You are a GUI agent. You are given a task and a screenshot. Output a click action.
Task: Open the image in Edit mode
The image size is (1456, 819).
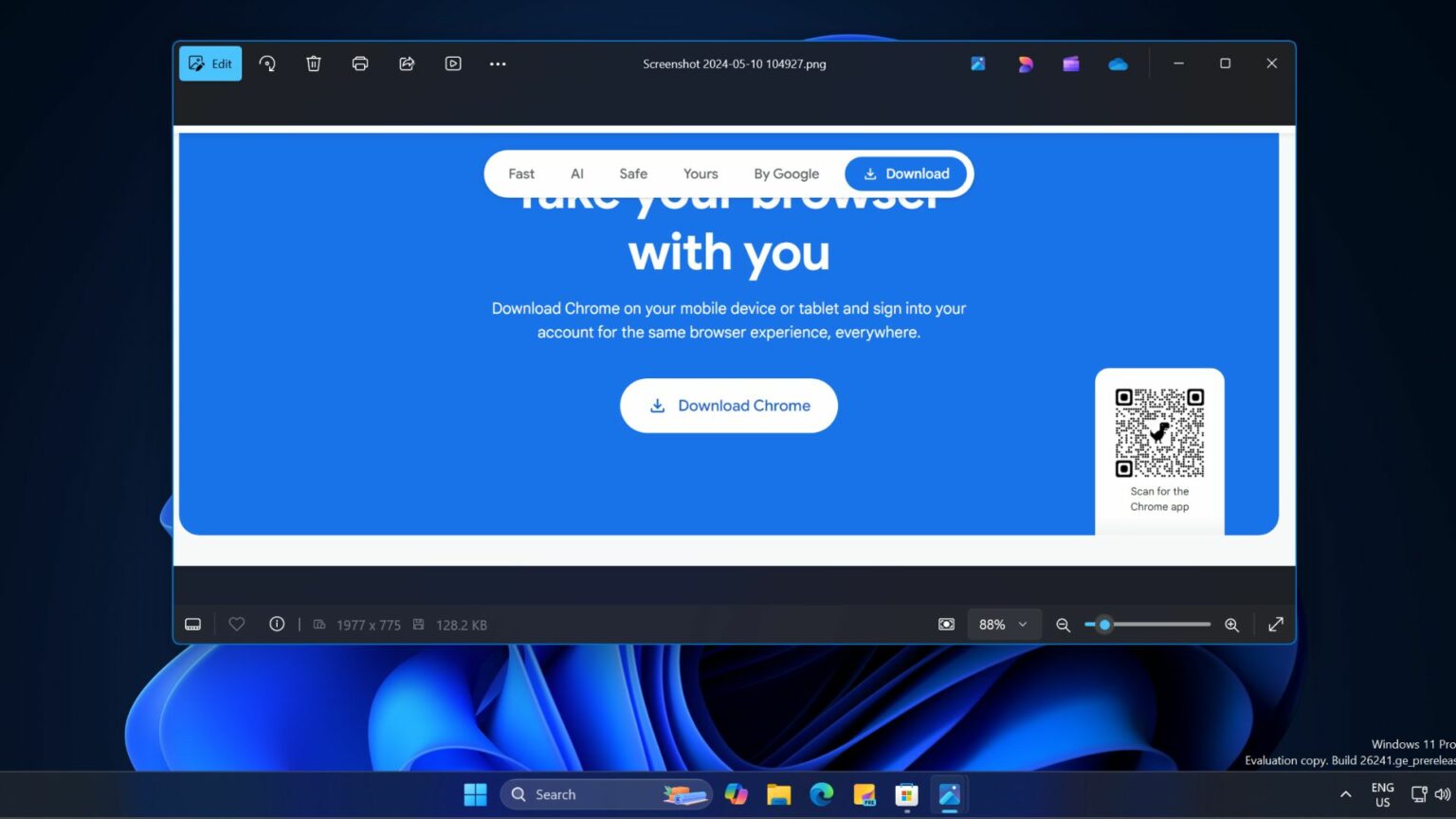coord(209,64)
